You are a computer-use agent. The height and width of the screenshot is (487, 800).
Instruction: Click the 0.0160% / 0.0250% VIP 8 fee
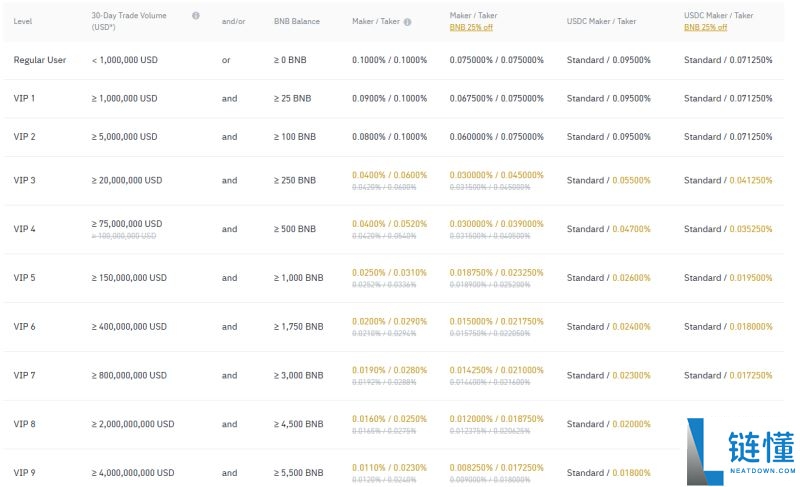(389, 419)
